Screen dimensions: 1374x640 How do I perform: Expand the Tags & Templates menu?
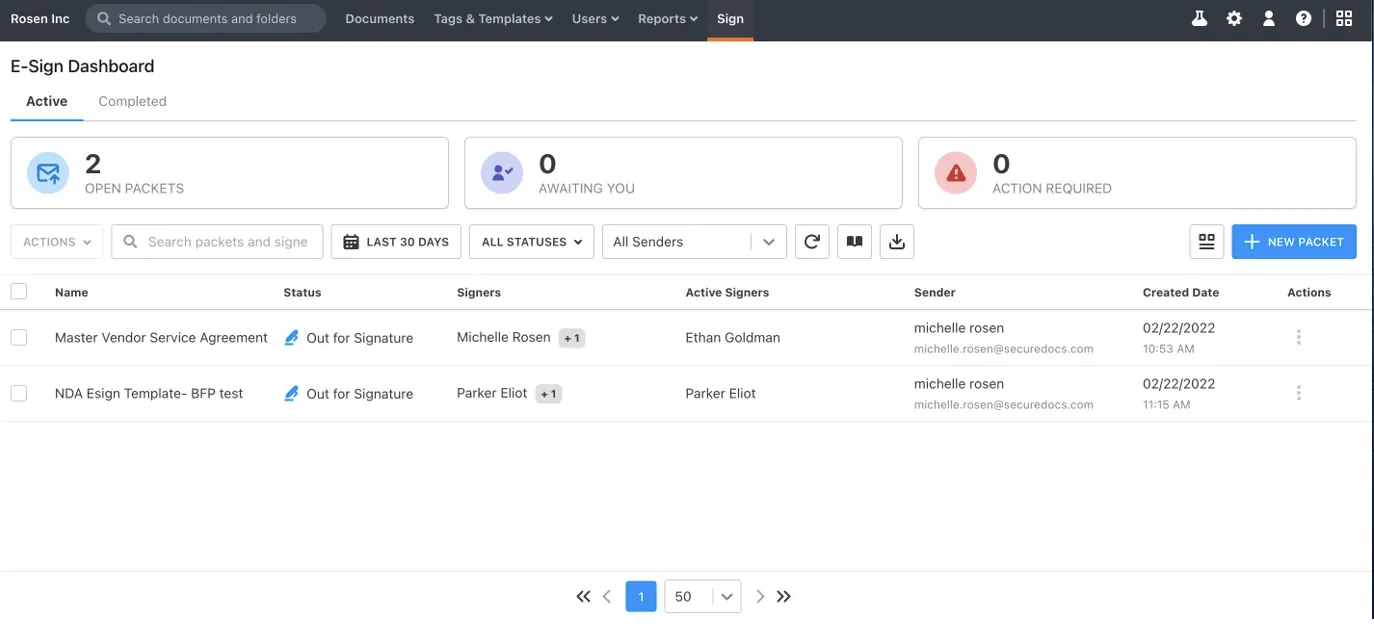[493, 19]
